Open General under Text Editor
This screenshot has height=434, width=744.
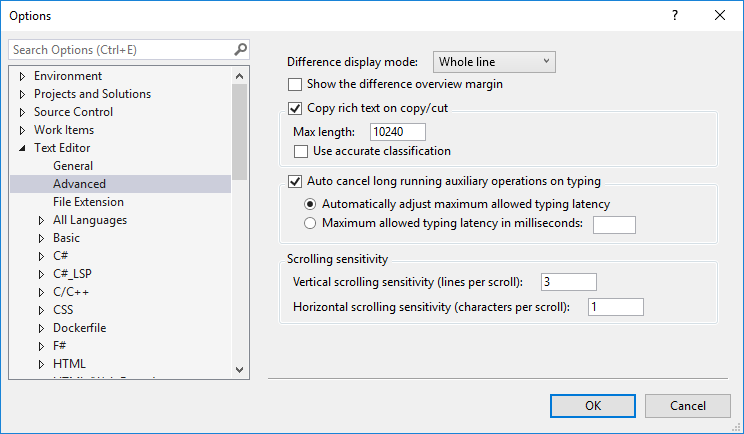click(x=73, y=166)
